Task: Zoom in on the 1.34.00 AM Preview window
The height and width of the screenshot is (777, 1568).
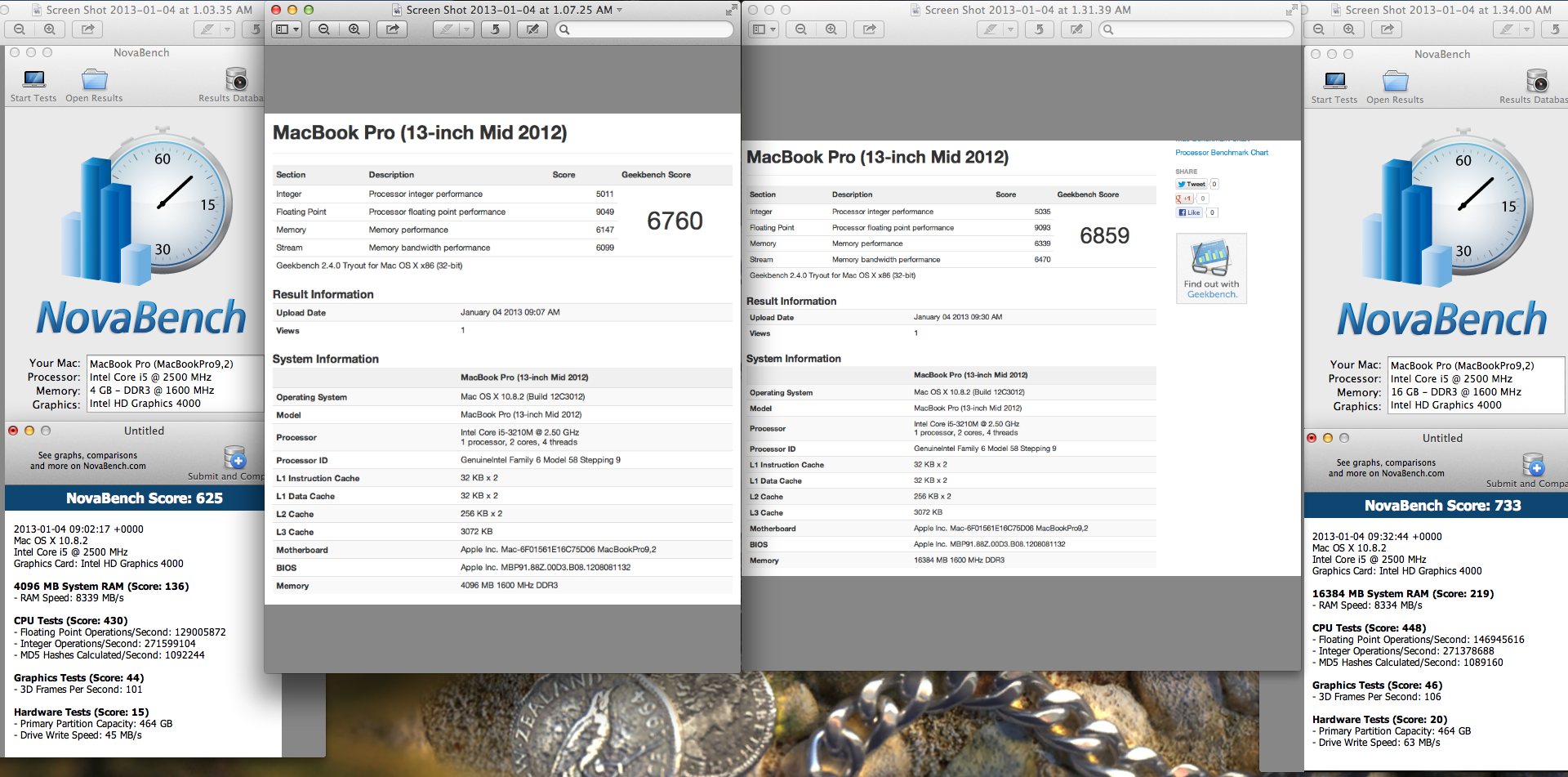Action: point(1349,29)
